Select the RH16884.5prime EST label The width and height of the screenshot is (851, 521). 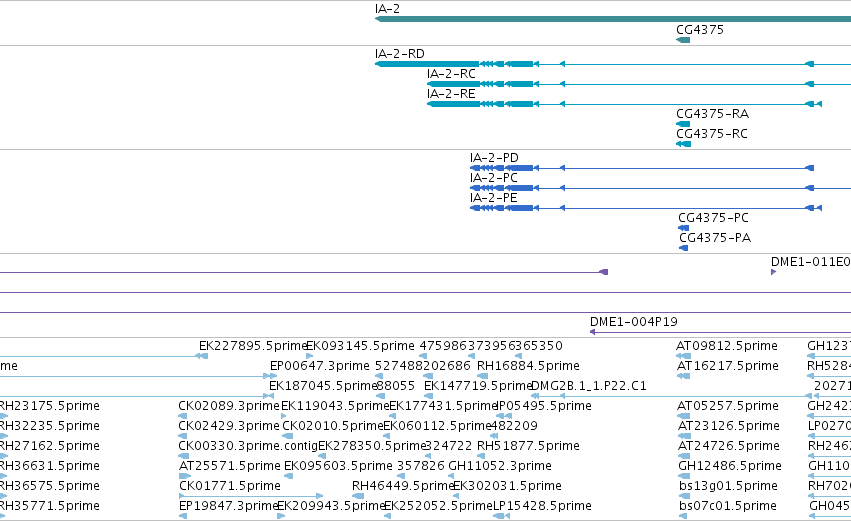[x=528, y=366]
